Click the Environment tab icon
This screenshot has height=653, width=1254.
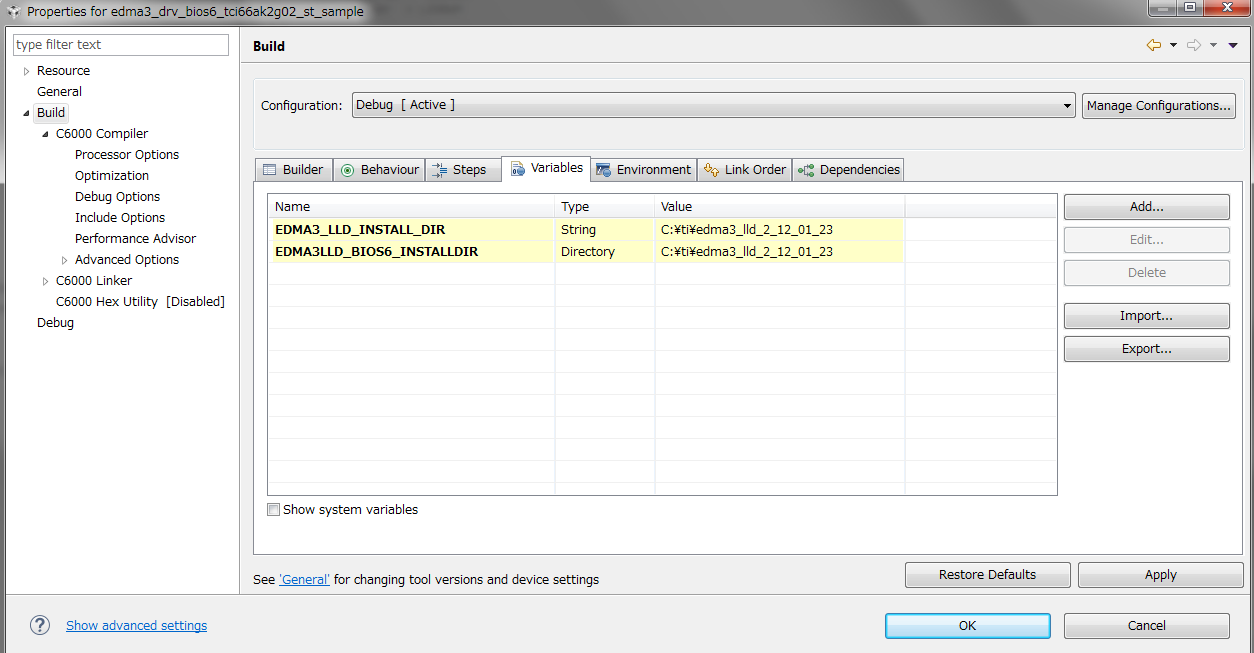pos(603,170)
